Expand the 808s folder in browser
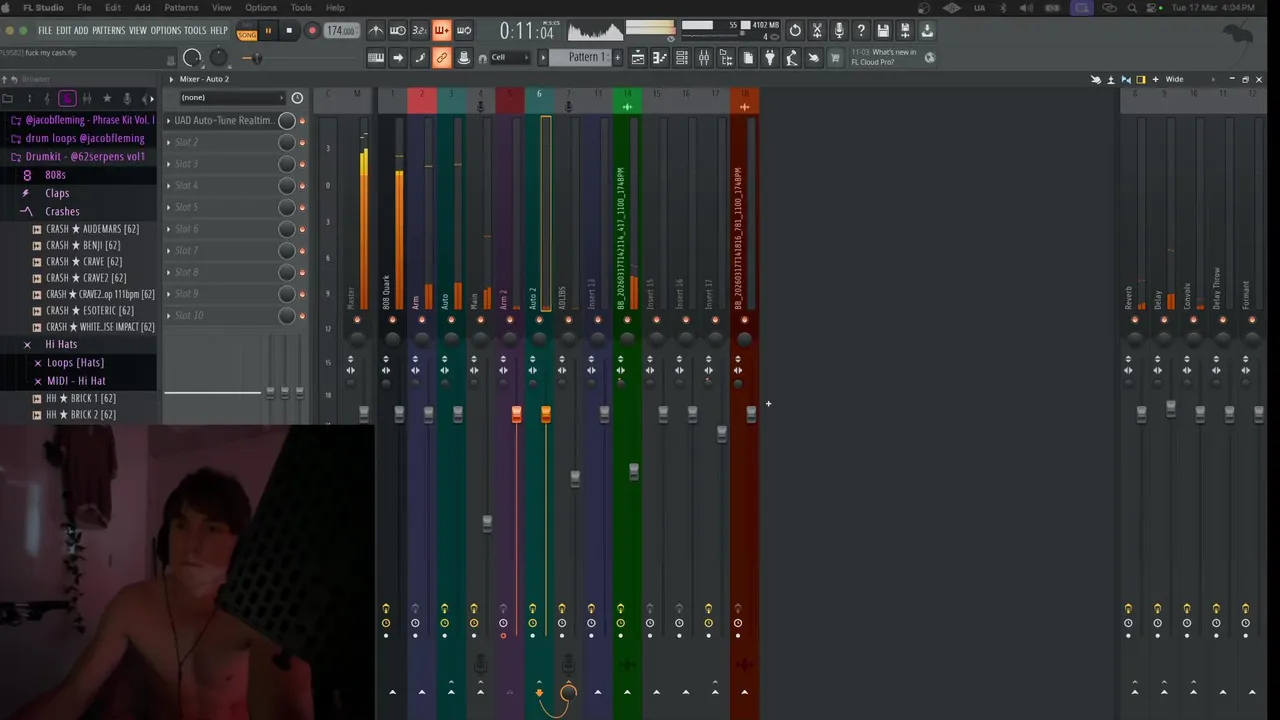The height and width of the screenshot is (720, 1280). pos(55,175)
